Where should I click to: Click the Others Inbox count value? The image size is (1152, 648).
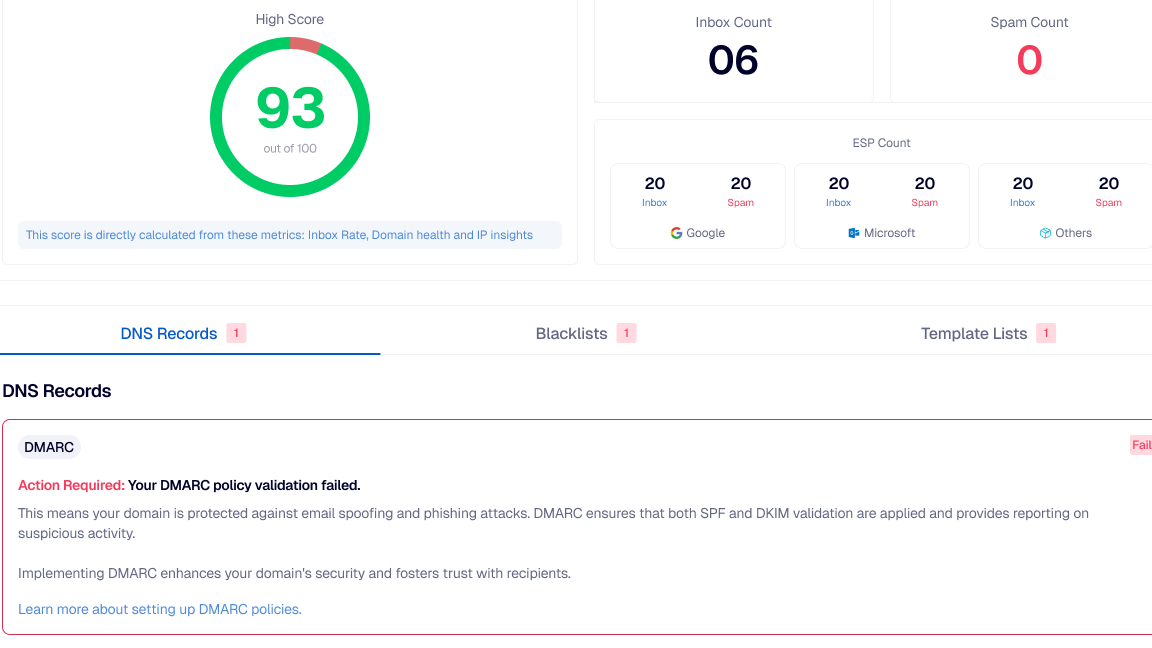[1023, 184]
